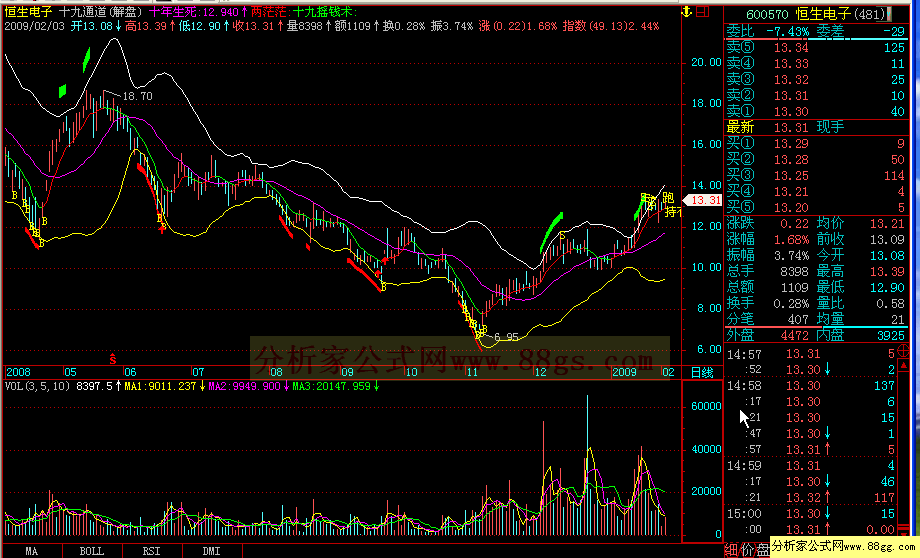920x558 pixels.
Task: Click the red window-layout icon beside the anchor
Action: pyautogui.click(x=703, y=12)
